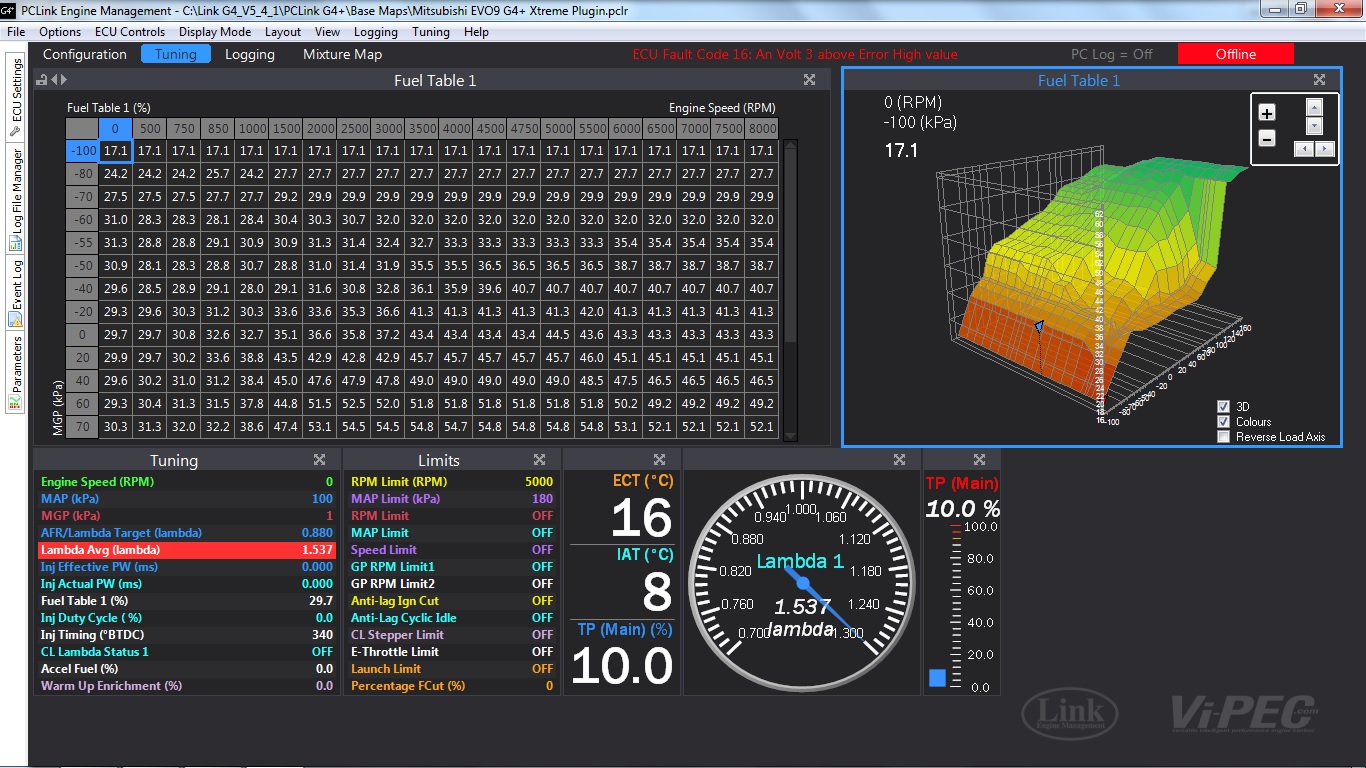Click the Launch Limit OFF row
Image resolution: width=1366 pixels, height=768 pixels.
click(x=452, y=669)
